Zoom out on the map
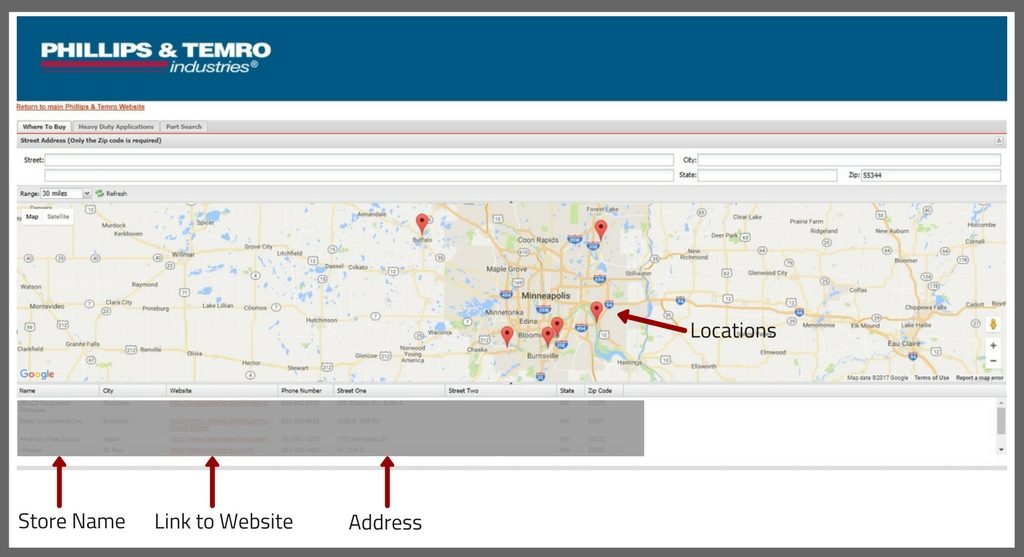Viewport: 1024px width, 557px height. tap(993, 360)
